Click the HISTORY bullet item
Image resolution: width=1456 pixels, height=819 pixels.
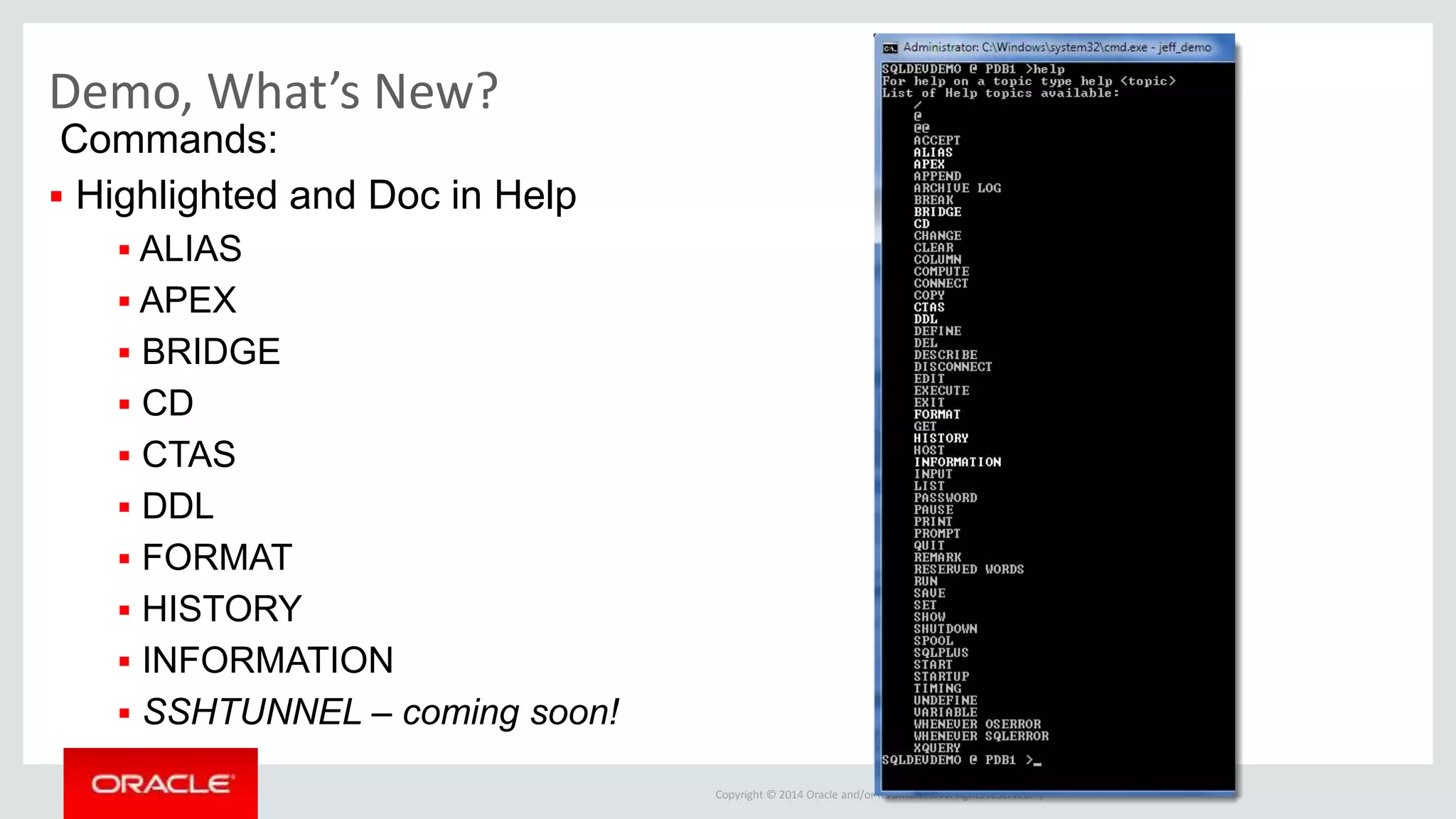[x=222, y=609]
